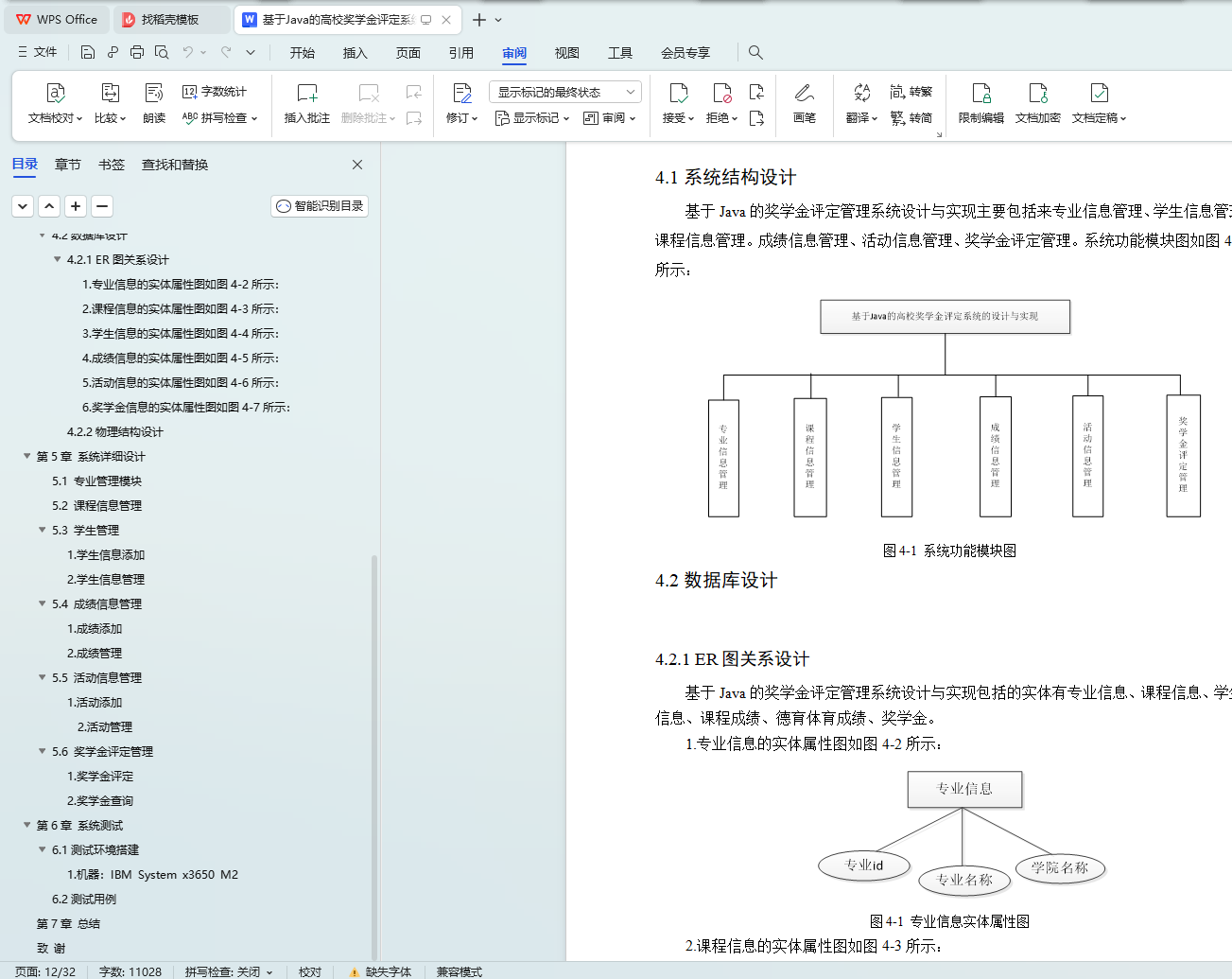Close the navigation pane with the X
1232x979 pixels.
coord(357,165)
